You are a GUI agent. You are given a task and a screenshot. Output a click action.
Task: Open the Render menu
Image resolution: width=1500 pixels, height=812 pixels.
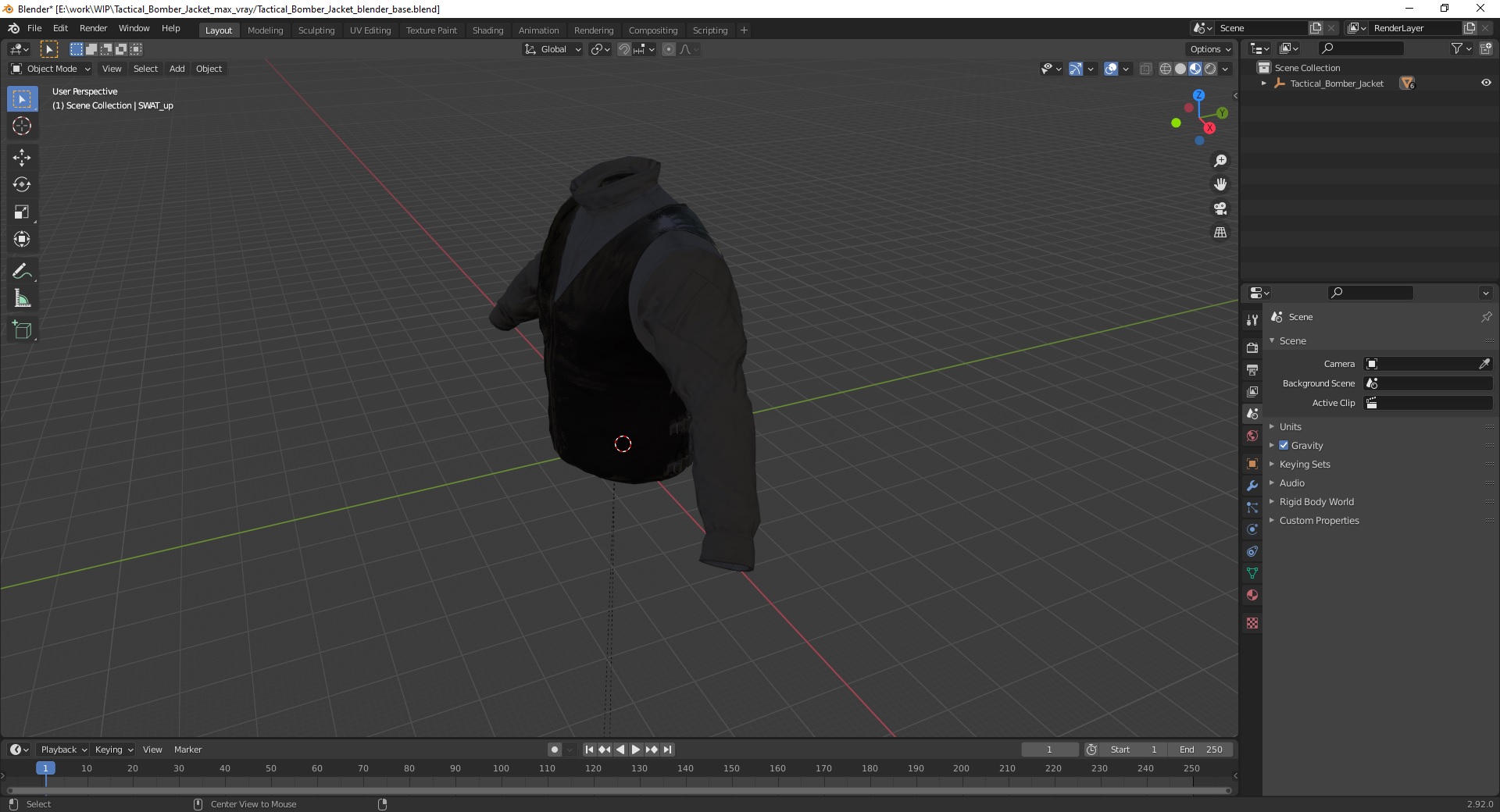click(x=94, y=28)
